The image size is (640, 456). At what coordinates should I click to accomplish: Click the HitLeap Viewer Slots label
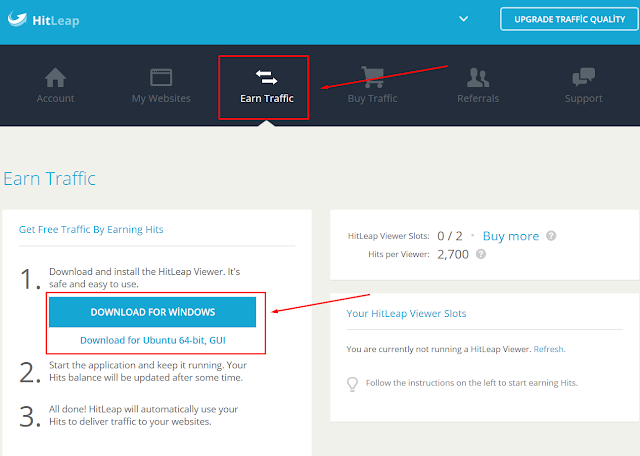[389, 236]
